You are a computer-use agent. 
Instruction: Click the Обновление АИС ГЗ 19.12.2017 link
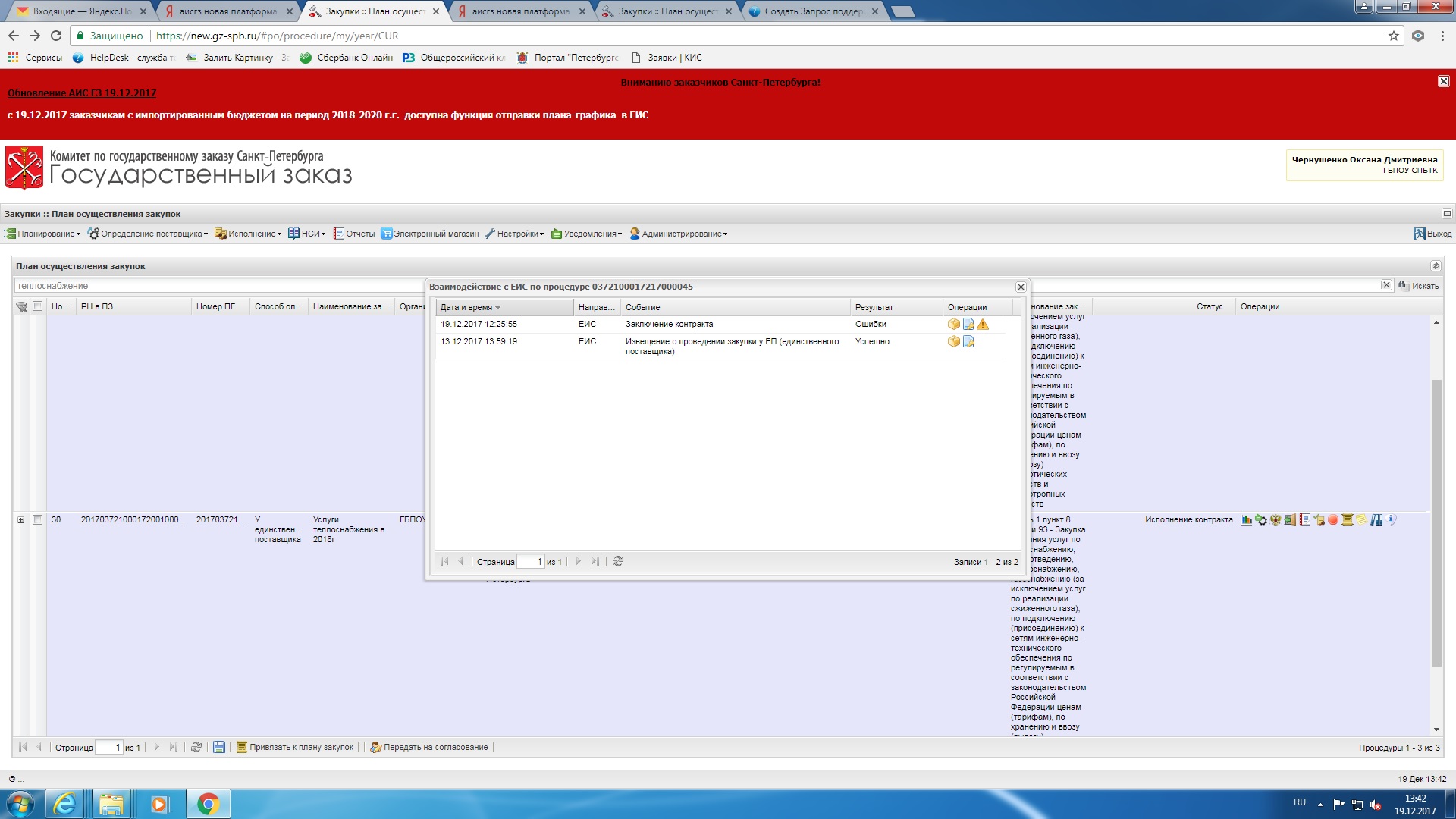pos(82,93)
